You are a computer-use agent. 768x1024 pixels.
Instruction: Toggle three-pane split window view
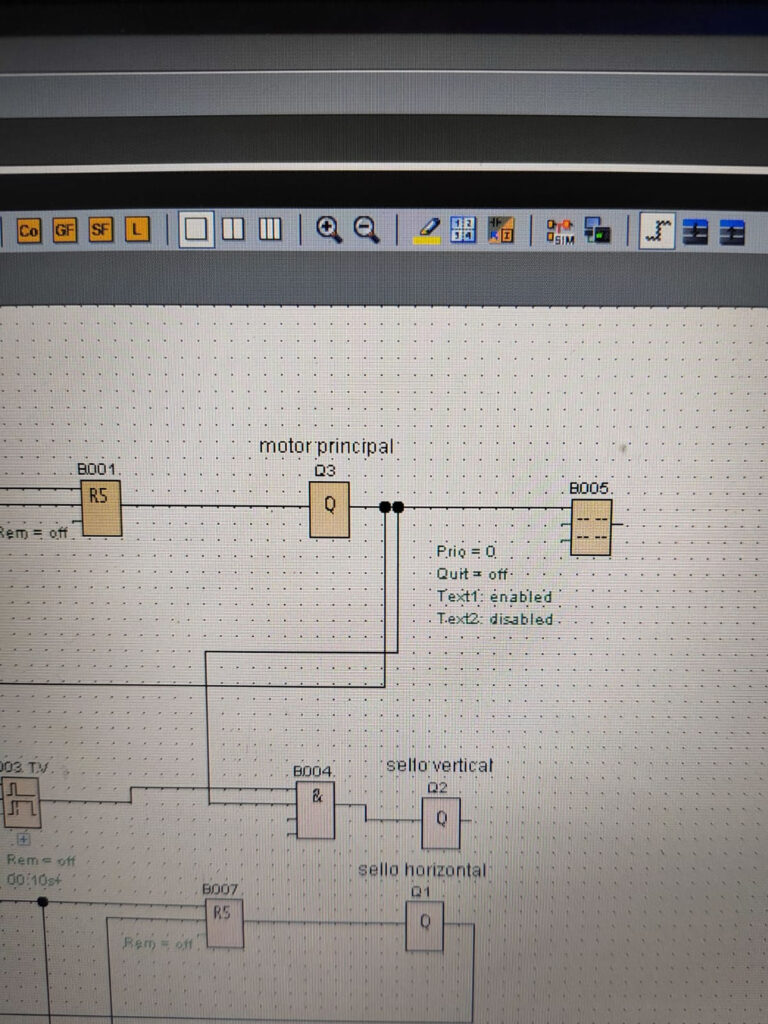(270, 230)
